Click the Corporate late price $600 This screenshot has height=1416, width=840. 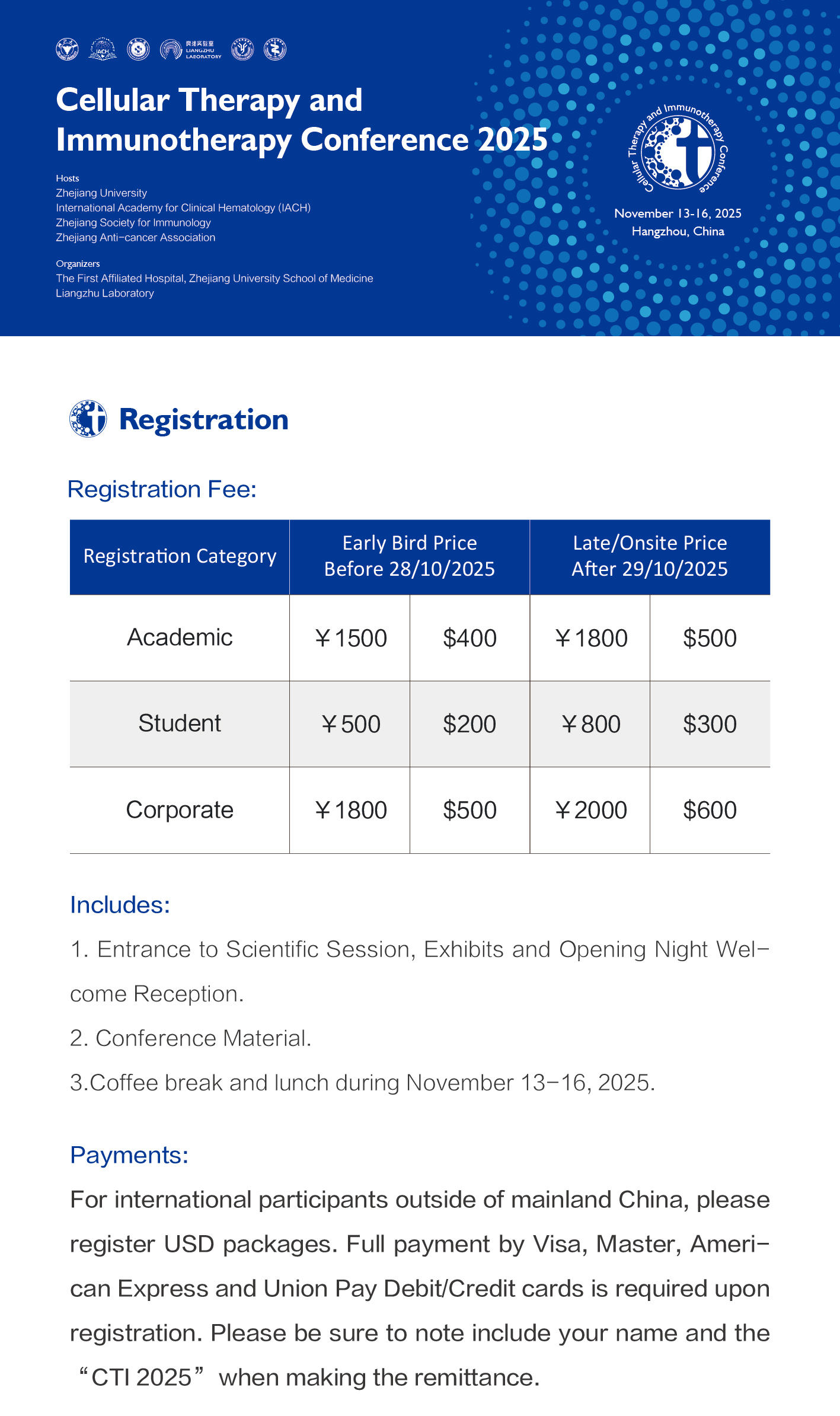pyautogui.click(x=710, y=810)
